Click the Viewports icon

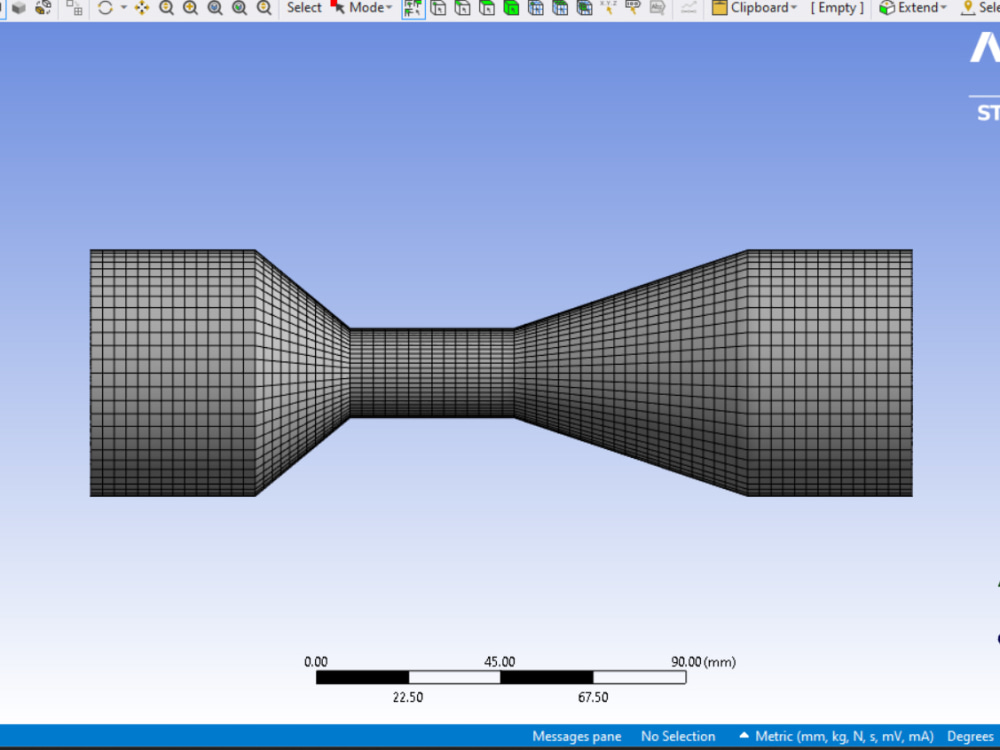tap(73, 8)
